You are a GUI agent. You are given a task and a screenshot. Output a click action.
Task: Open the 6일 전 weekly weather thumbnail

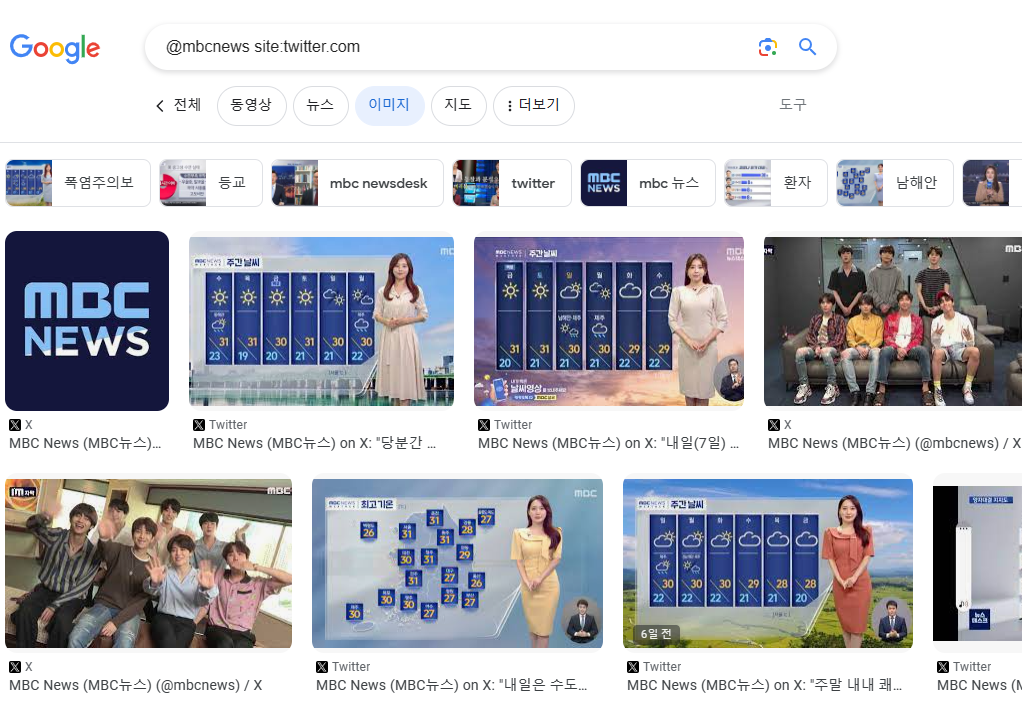pyautogui.click(x=768, y=564)
